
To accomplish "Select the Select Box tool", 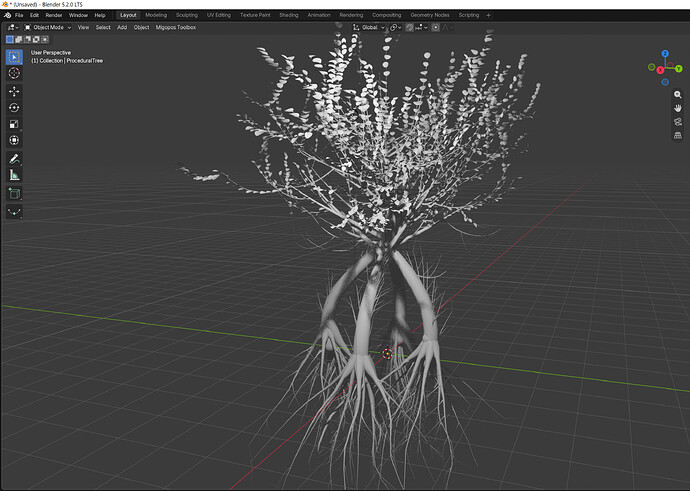I will (x=14, y=57).
